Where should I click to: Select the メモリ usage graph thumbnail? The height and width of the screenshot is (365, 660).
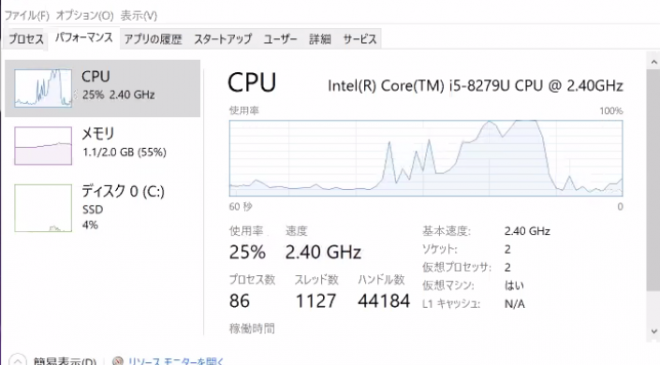tap(43, 146)
